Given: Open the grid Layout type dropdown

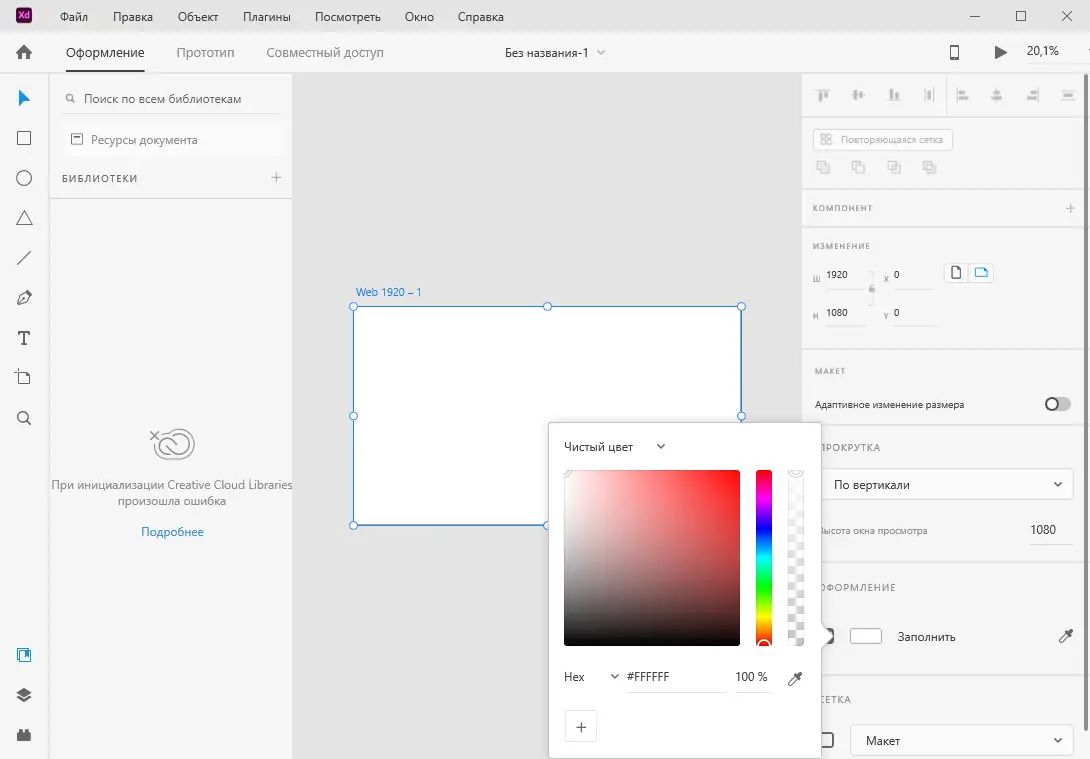Looking at the screenshot, I should tap(962, 741).
